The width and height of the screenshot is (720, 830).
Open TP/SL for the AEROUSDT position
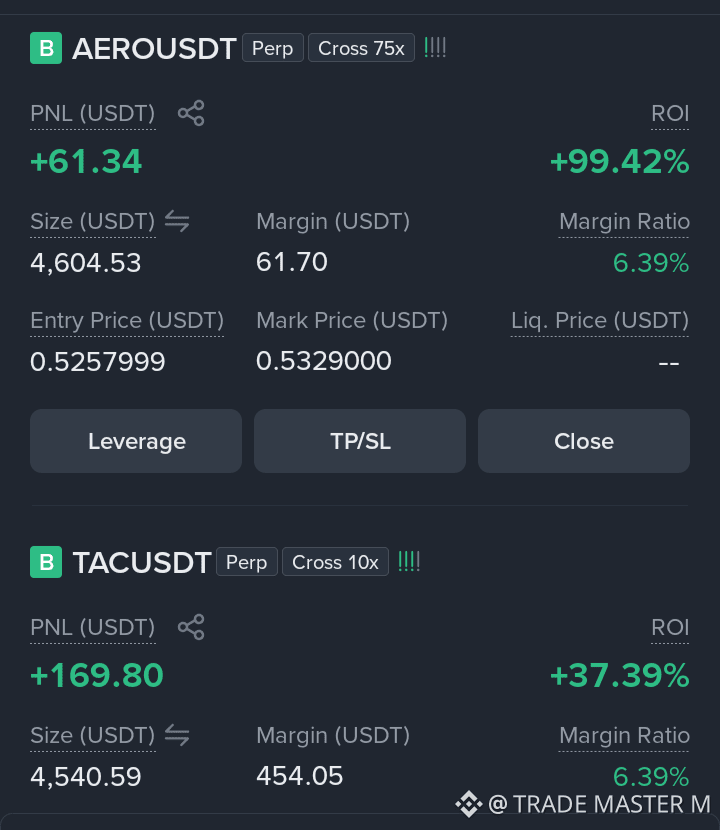[360, 441]
